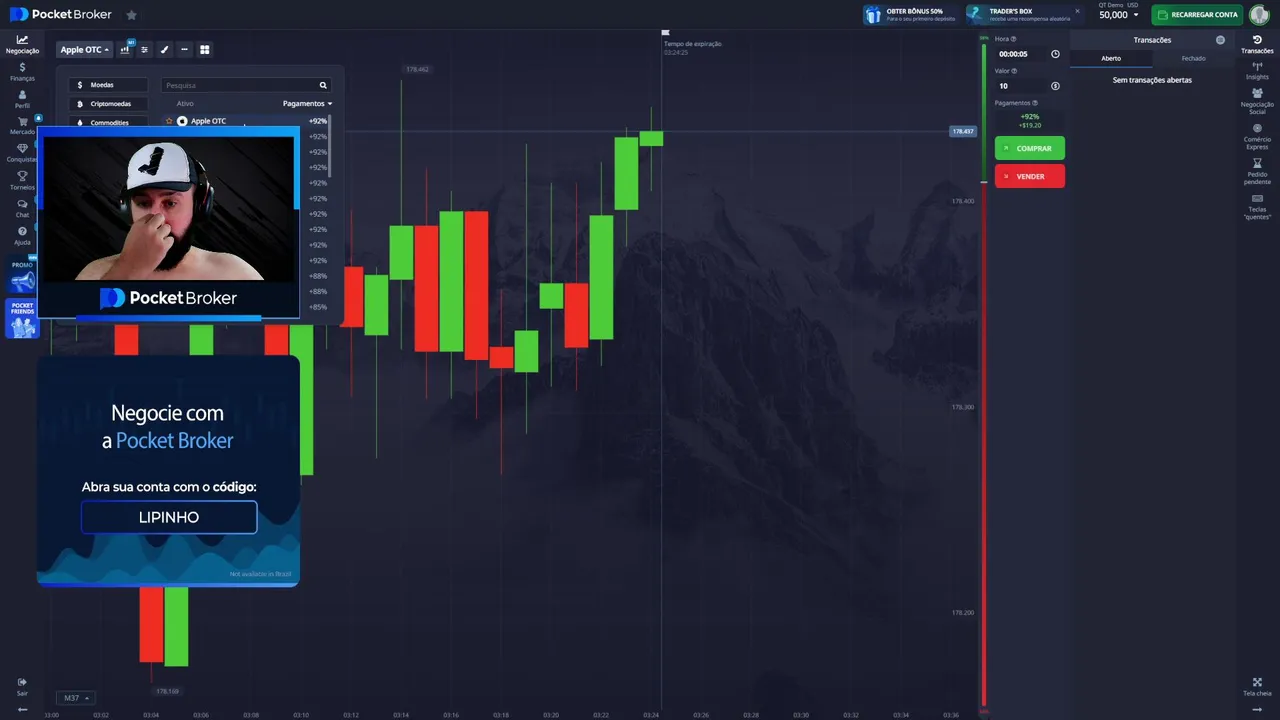The height and width of the screenshot is (720, 1280).
Task: Open the OBTER BÔNUS 50% offer
Action: [x=911, y=15]
